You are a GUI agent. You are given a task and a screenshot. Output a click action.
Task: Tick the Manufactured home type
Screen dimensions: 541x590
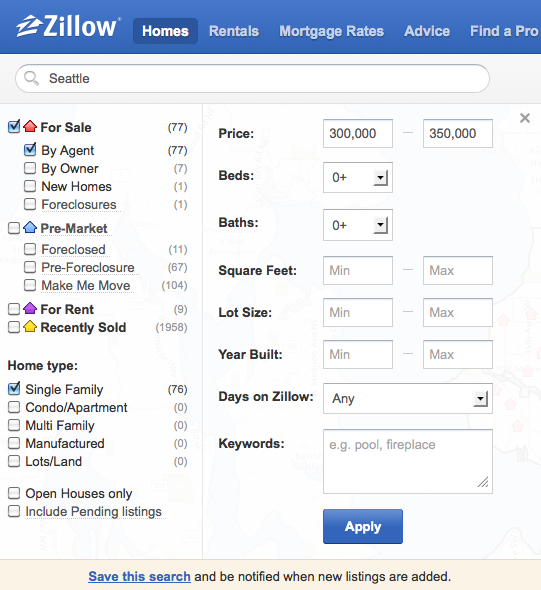coord(14,443)
